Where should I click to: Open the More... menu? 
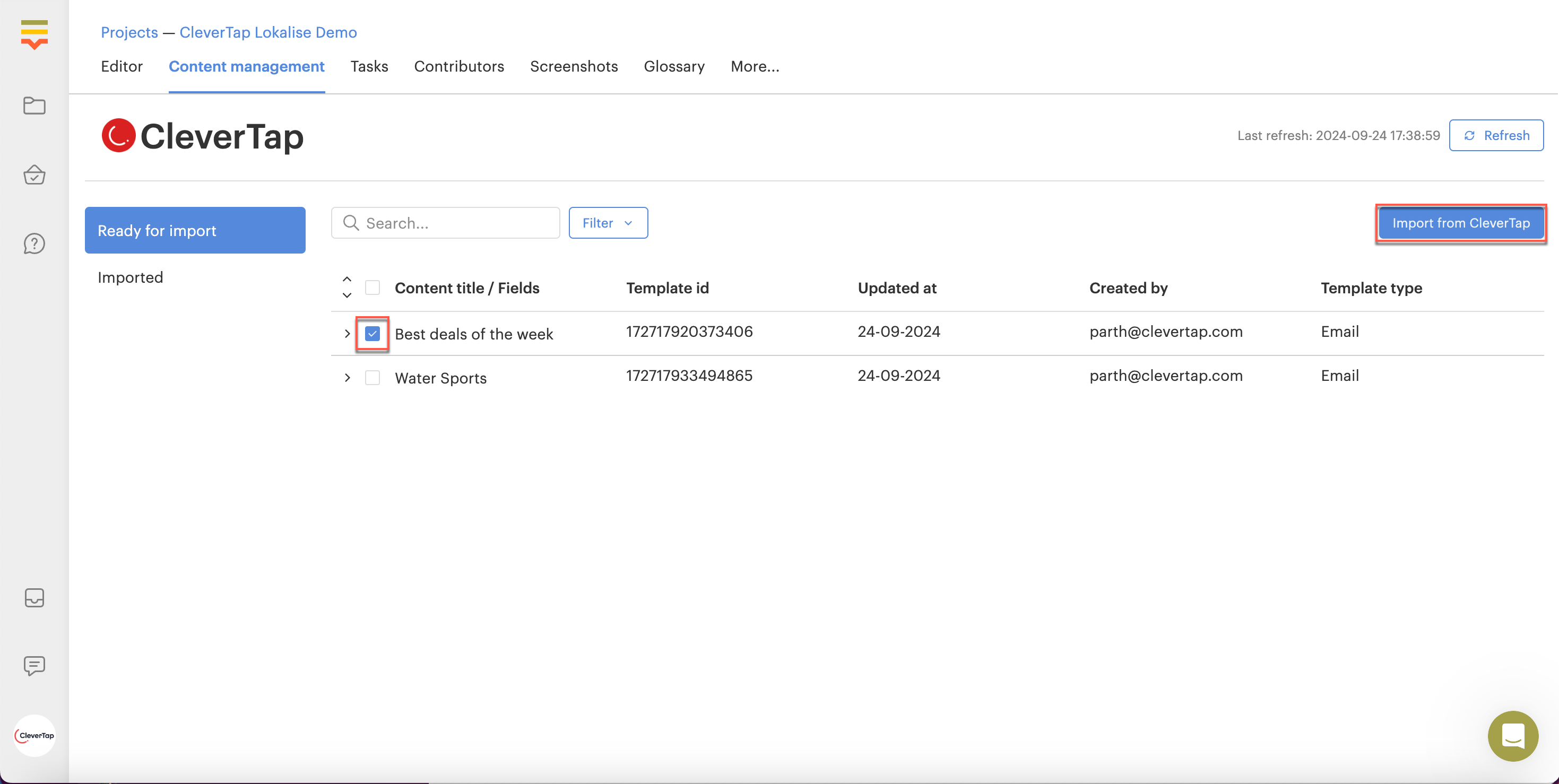click(x=754, y=66)
